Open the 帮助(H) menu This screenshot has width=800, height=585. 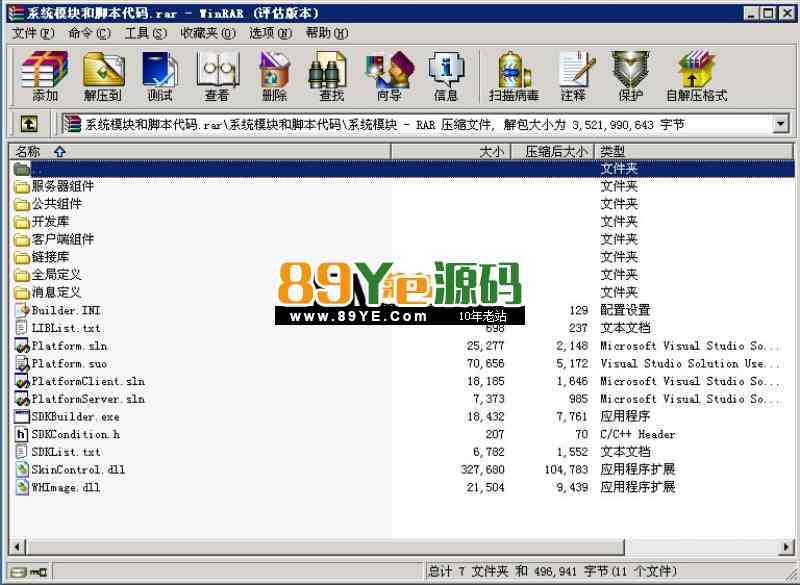pyautogui.click(x=327, y=33)
